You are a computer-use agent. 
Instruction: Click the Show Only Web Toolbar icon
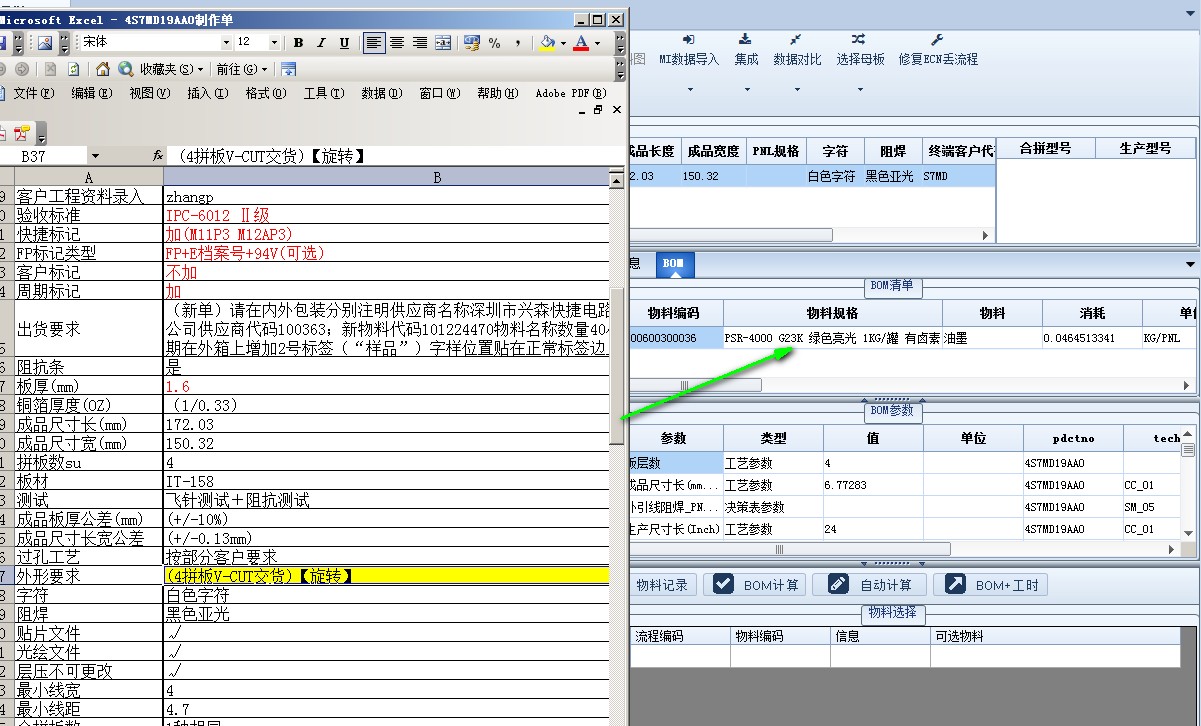289,69
